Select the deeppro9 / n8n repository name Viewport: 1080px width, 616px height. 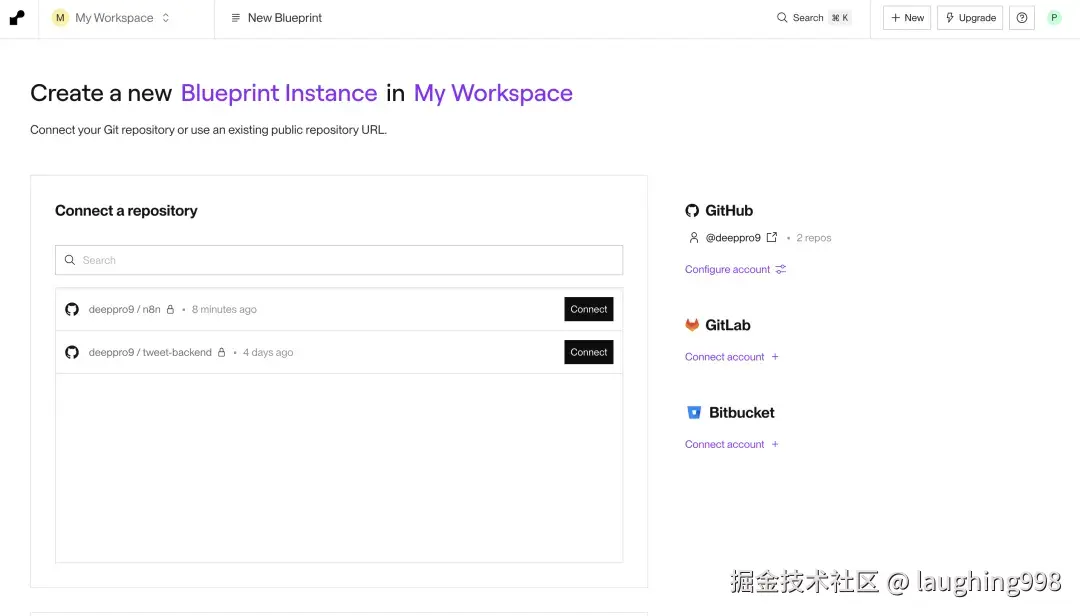point(125,309)
